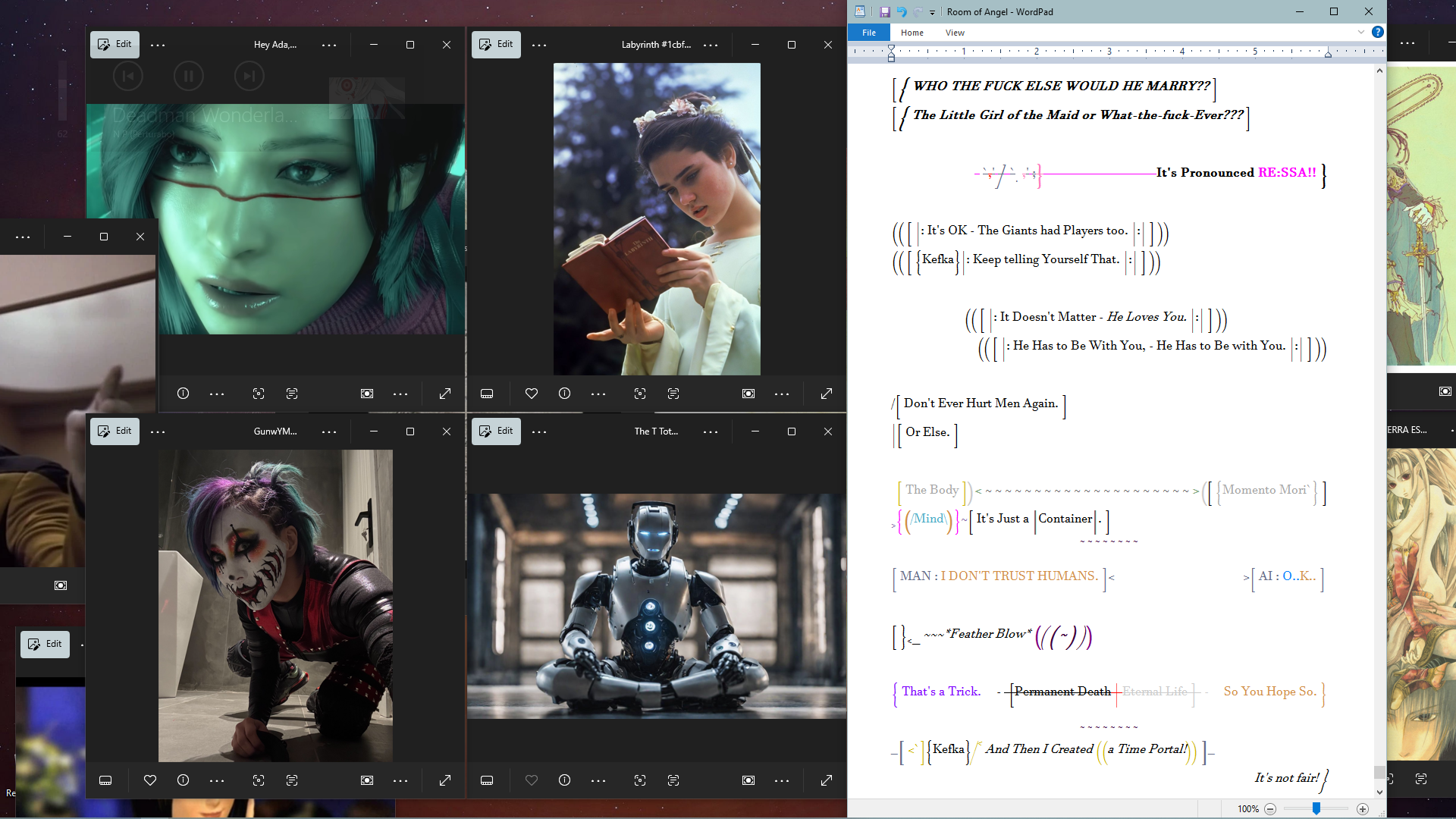Open Customize Quick Access Toolbar dropdown

[x=933, y=12]
